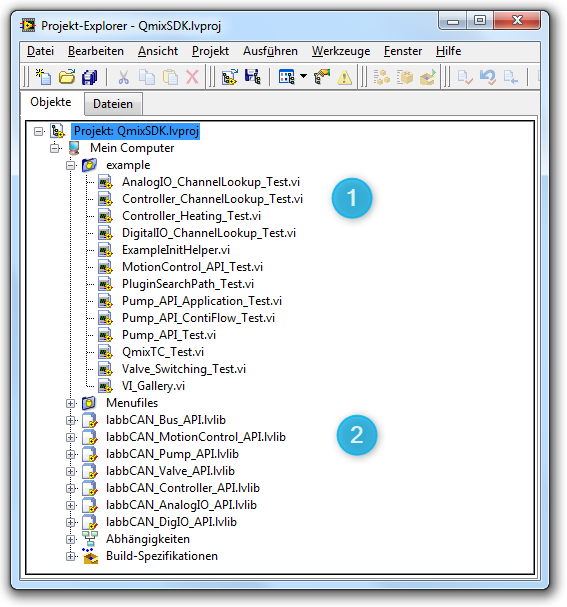Image resolution: width=567 pixels, height=607 pixels.
Task: Click the box package build icon
Action: (x=405, y=77)
